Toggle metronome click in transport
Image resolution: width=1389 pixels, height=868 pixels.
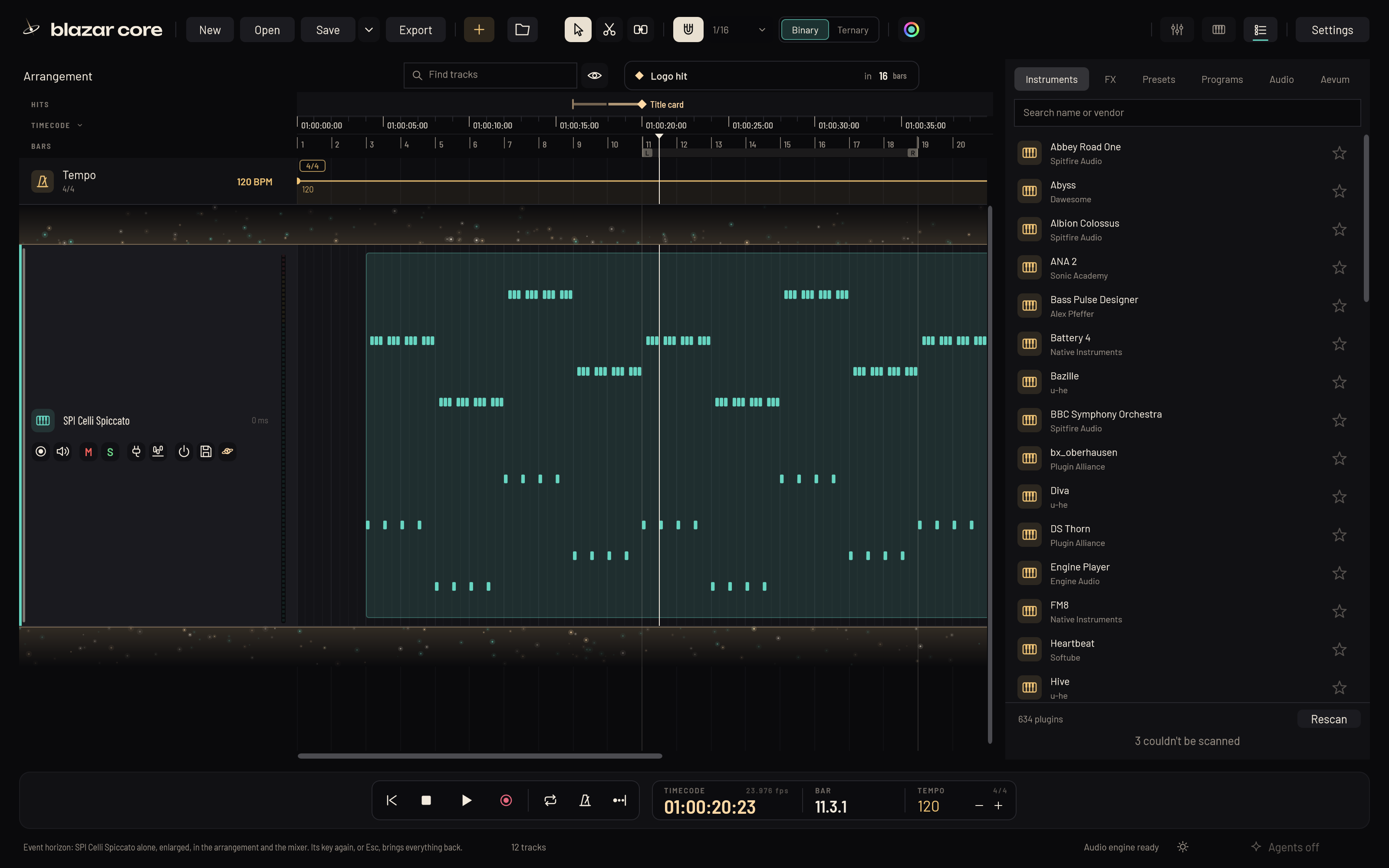point(585,800)
